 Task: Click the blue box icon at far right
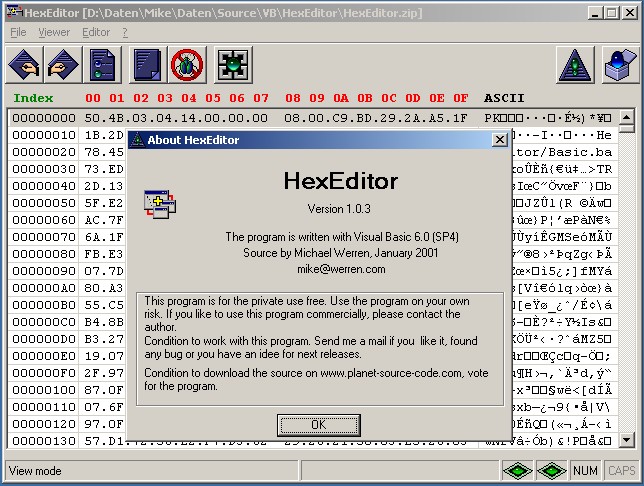pyautogui.click(x=619, y=65)
